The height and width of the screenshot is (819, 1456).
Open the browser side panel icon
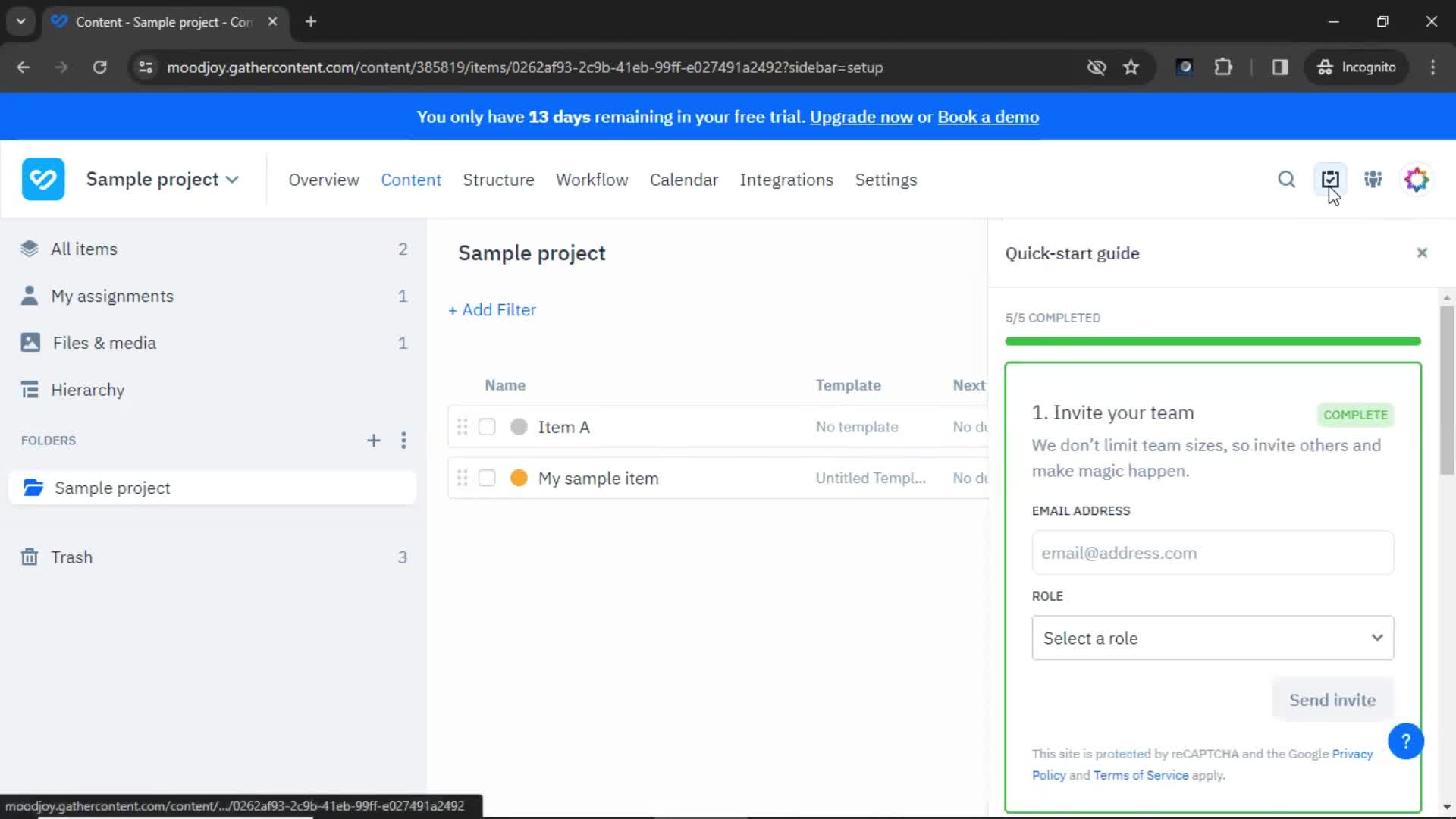[1280, 67]
